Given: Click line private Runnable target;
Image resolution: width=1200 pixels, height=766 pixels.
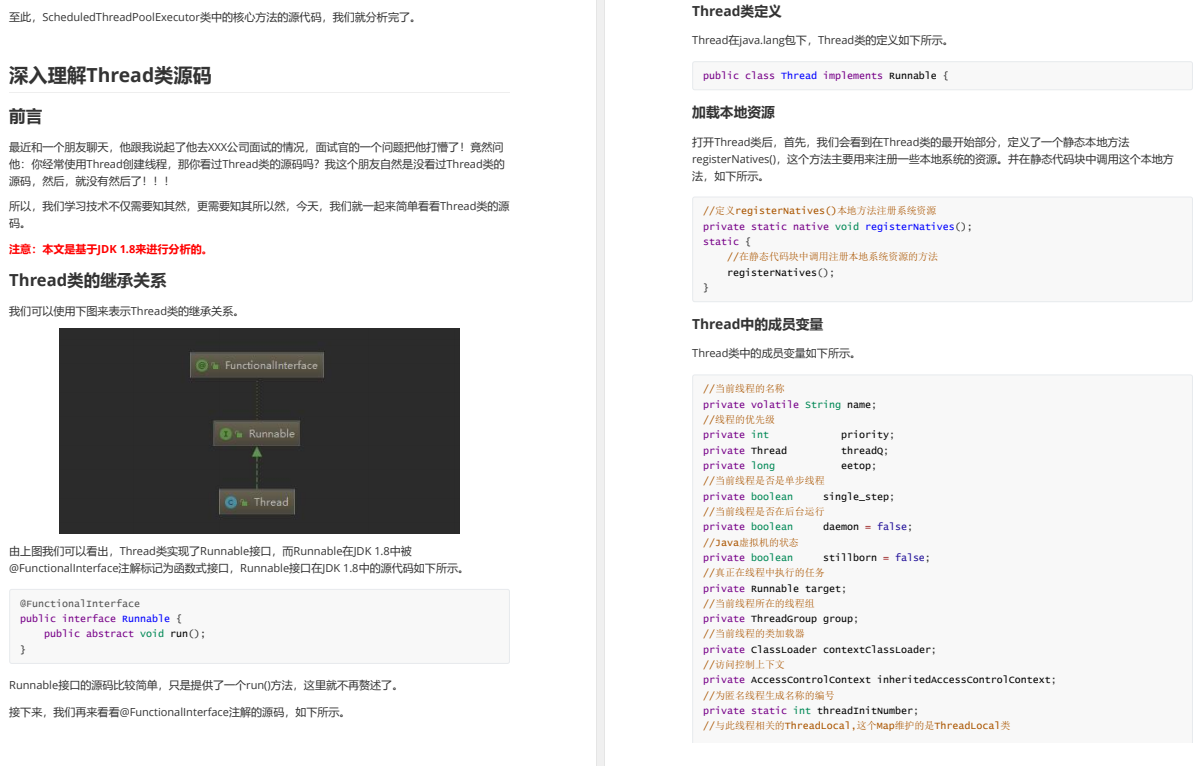Looking at the screenshot, I should pos(774,588).
